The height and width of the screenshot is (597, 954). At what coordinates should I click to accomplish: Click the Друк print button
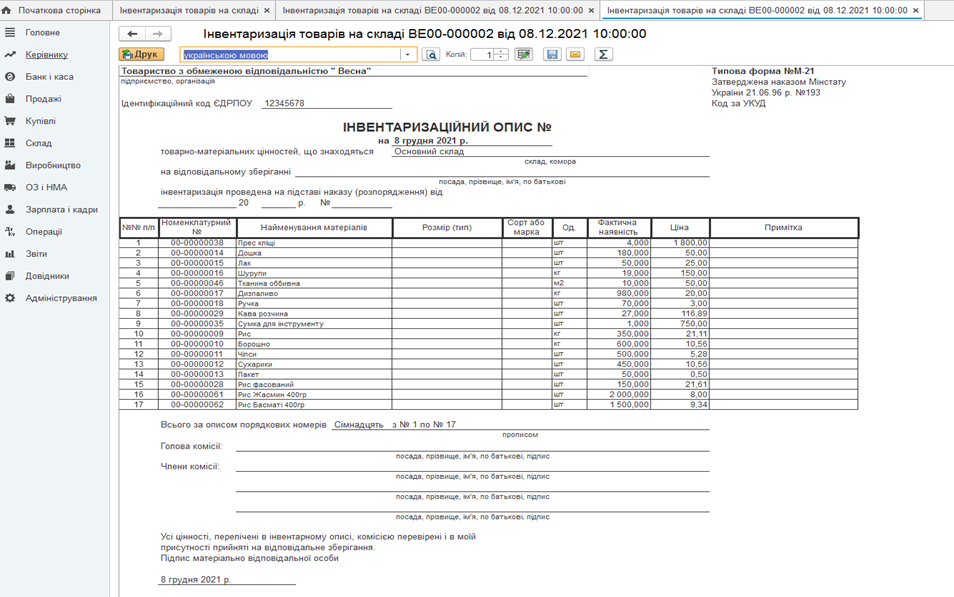point(141,55)
